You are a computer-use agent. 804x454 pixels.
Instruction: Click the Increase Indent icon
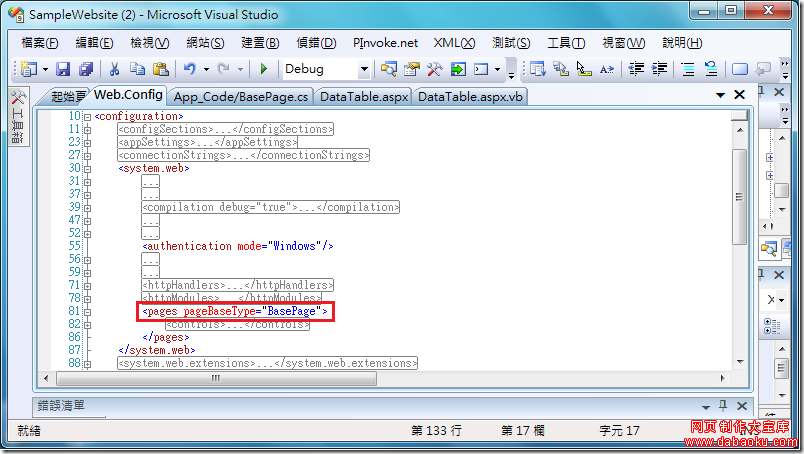[x=659, y=69]
